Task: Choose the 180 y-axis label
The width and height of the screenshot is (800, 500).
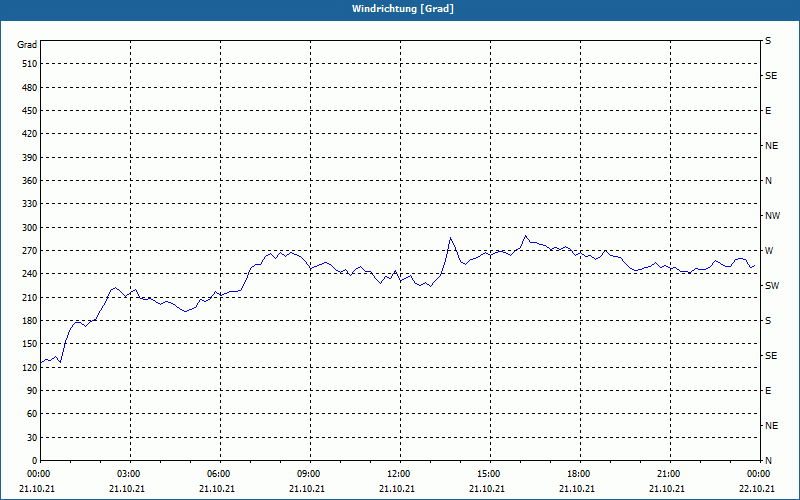Action: [30, 320]
